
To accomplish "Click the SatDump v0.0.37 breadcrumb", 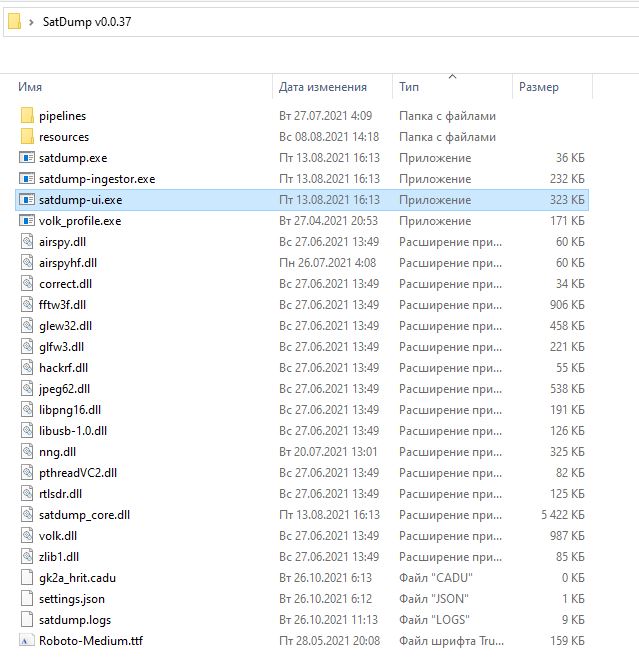I will [x=87, y=22].
